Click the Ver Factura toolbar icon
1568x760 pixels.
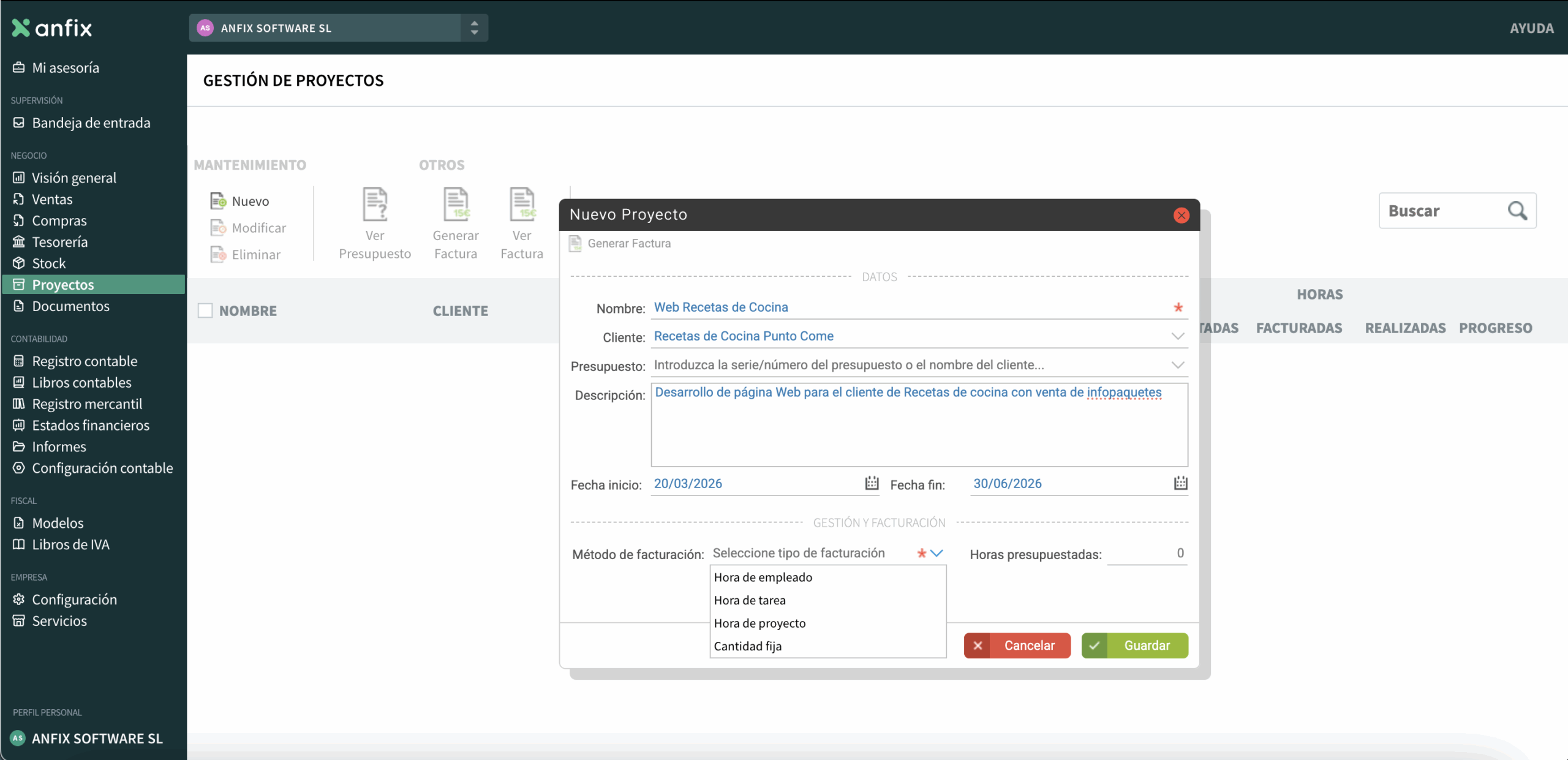click(x=522, y=205)
